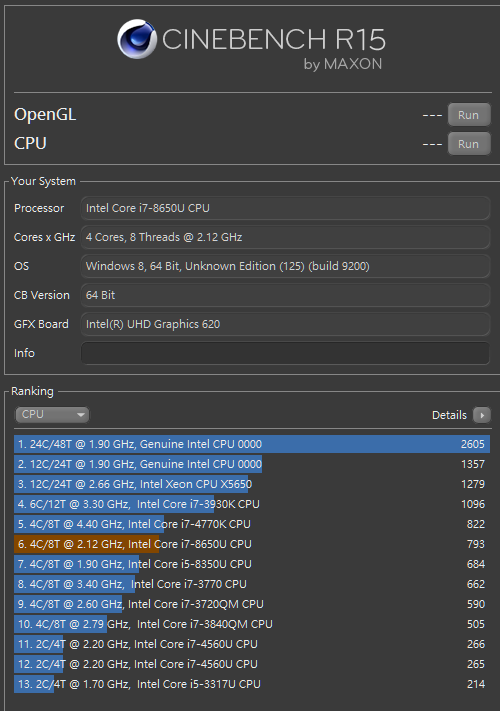Screen dimensions: 500x711
Task: Click the dropdown arrow beside CPU
Action: tap(81, 414)
